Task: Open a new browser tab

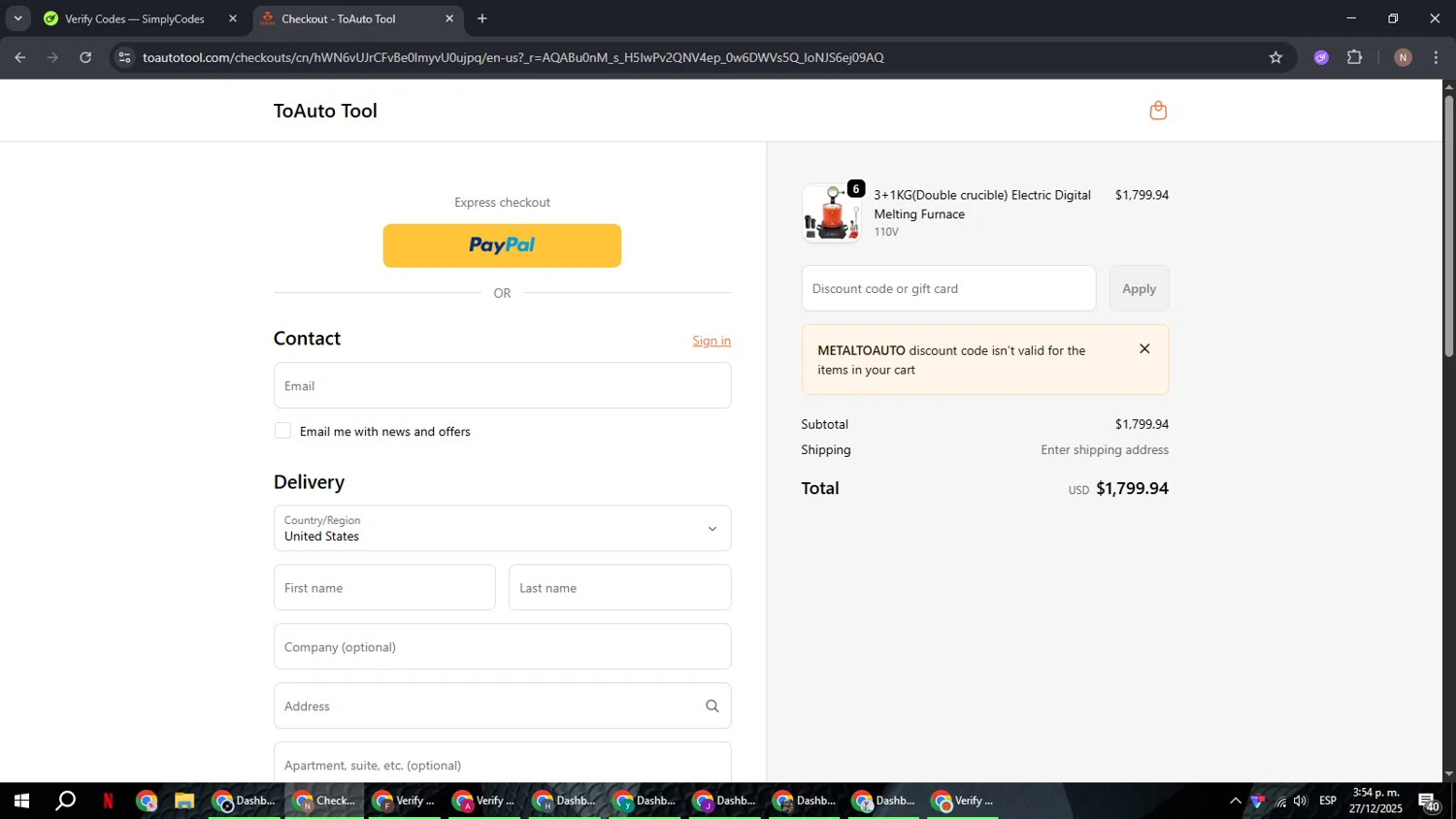Action: [x=482, y=18]
